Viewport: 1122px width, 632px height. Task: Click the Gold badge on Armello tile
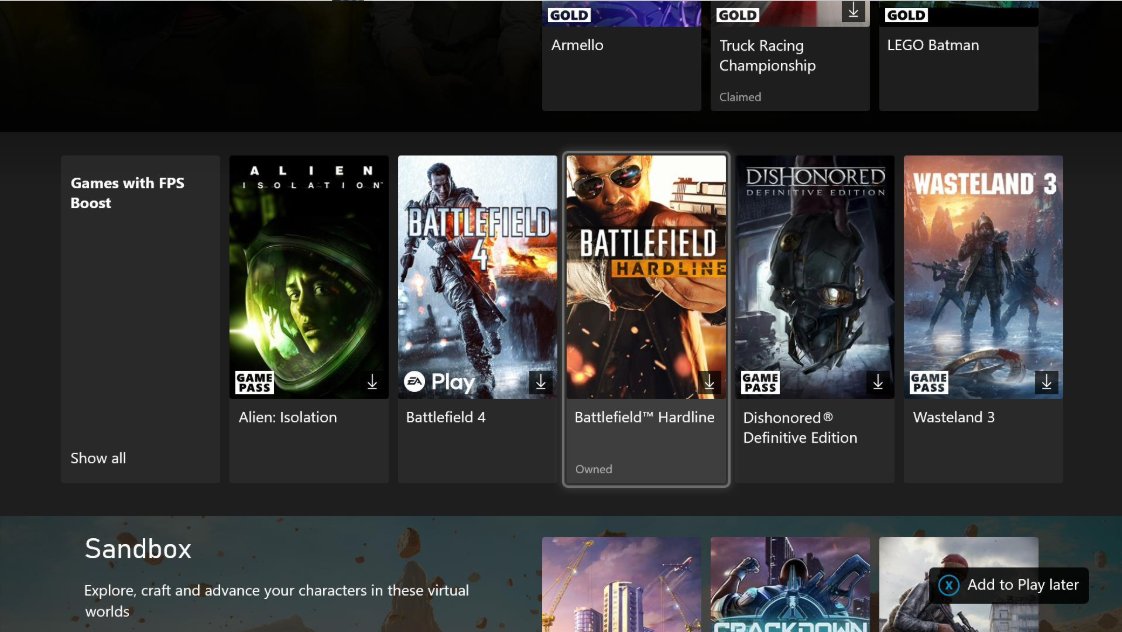569,15
